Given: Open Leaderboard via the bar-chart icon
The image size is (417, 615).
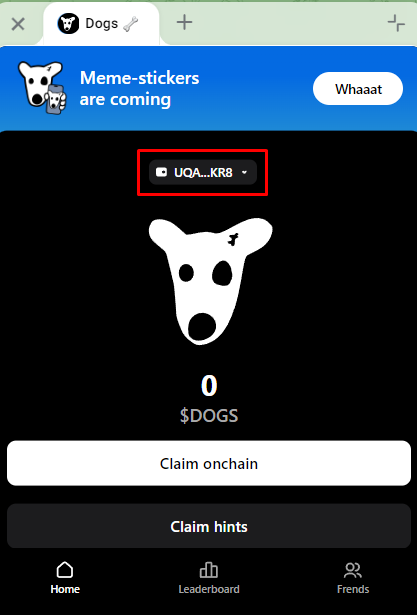Looking at the screenshot, I should pos(209,570).
